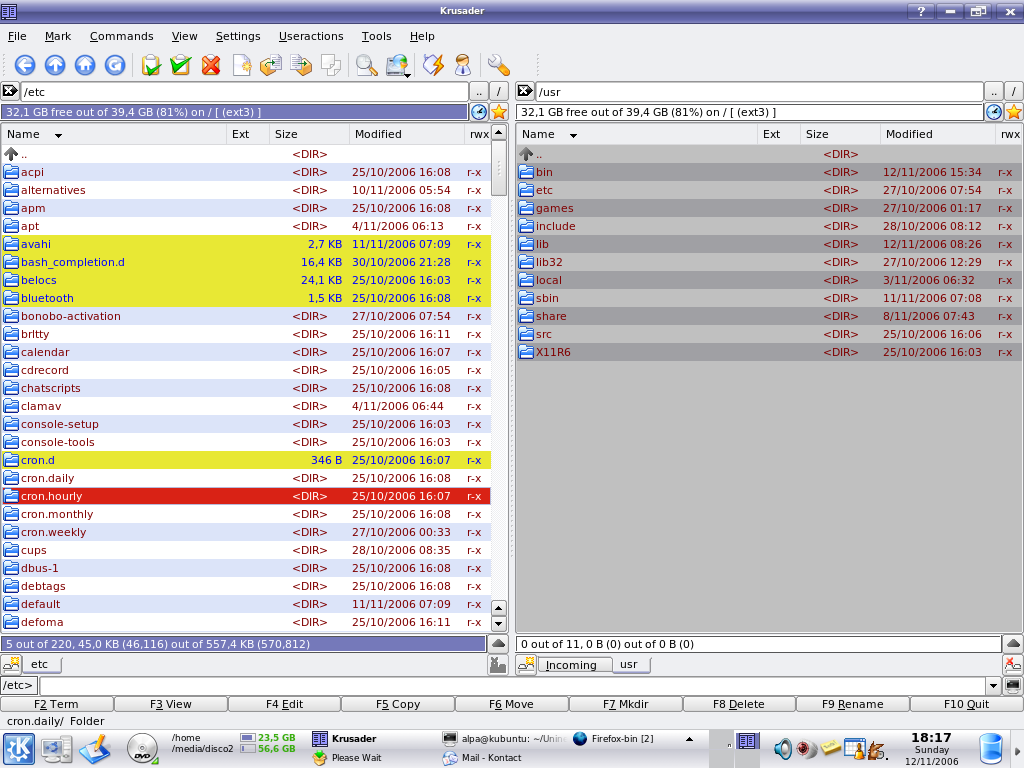Click the F9 Rename button
The height and width of the screenshot is (768, 1024).
852,704
